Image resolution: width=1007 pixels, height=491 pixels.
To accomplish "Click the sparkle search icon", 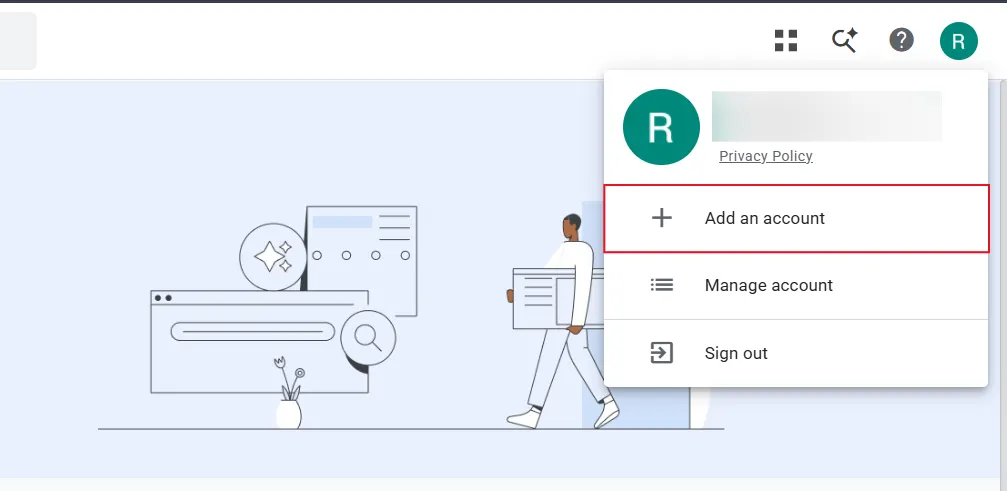I will tap(844, 40).
